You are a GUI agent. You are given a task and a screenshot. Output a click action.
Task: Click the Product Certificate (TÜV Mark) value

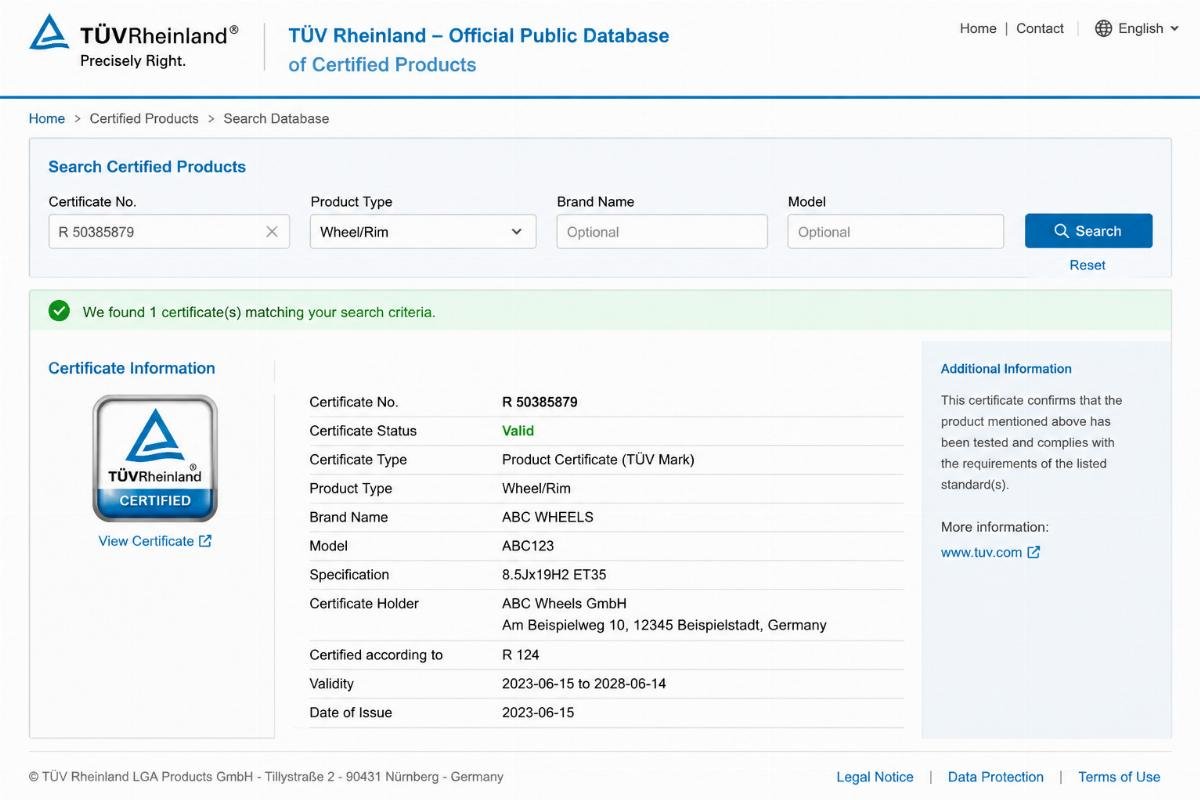click(598, 460)
